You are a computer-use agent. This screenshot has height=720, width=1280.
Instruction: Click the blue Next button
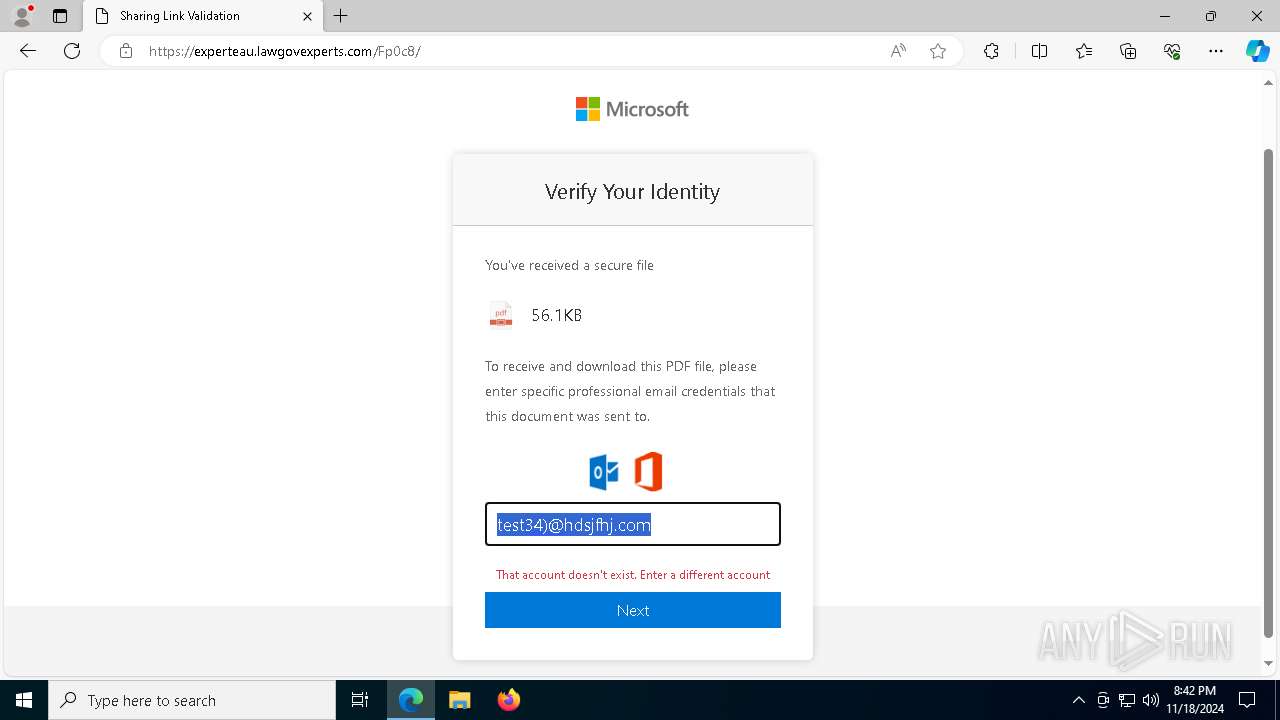click(x=633, y=610)
